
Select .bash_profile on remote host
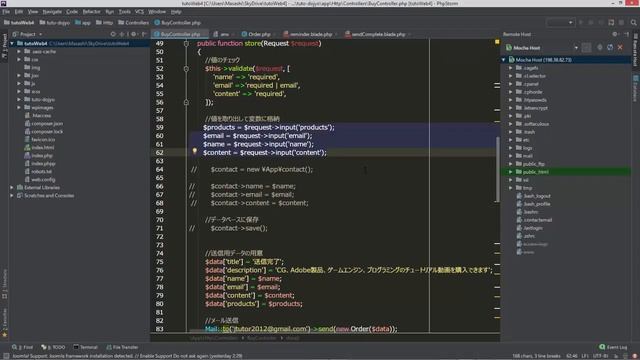click(537, 204)
